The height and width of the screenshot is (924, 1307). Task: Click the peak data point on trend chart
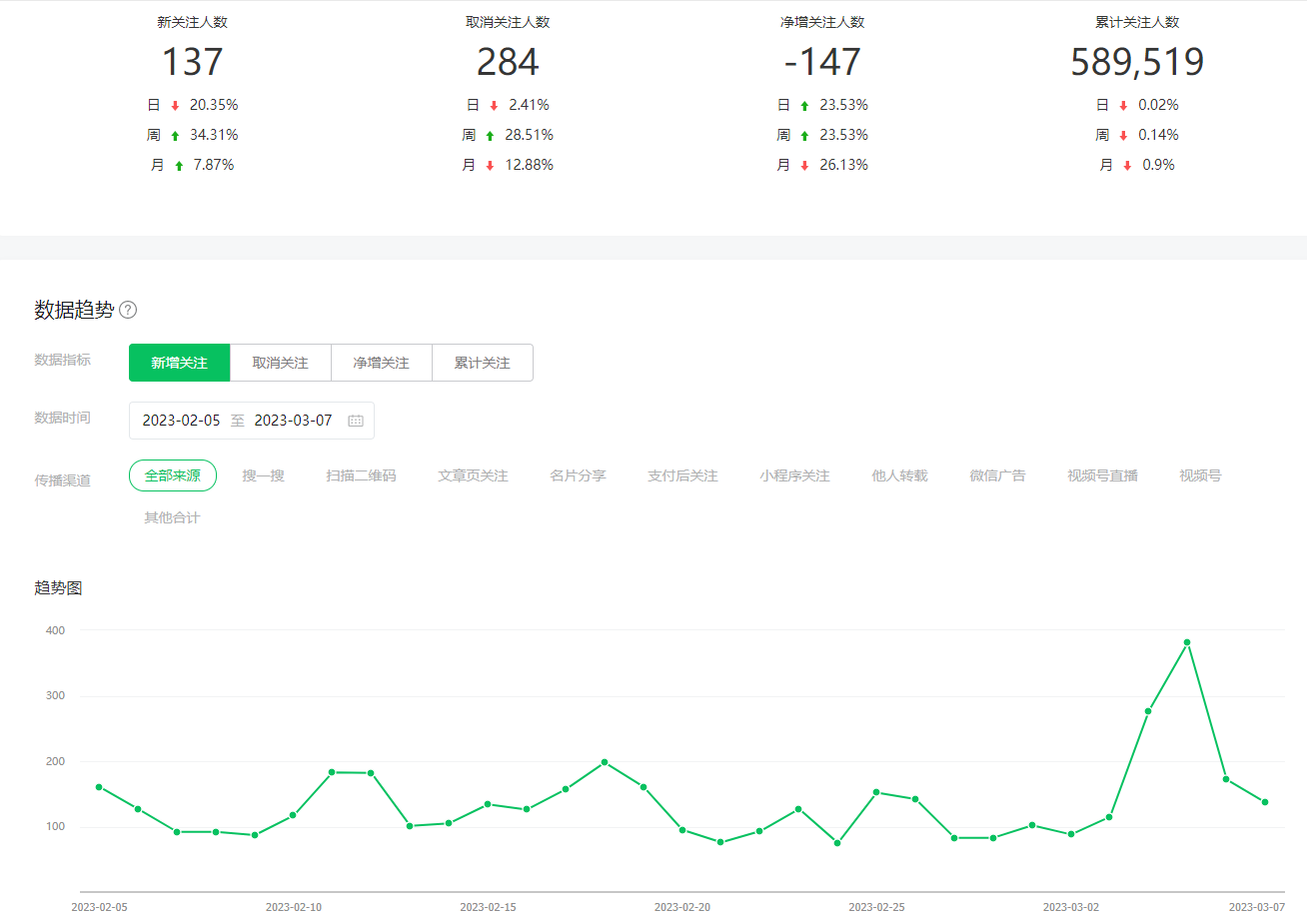[1187, 642]
